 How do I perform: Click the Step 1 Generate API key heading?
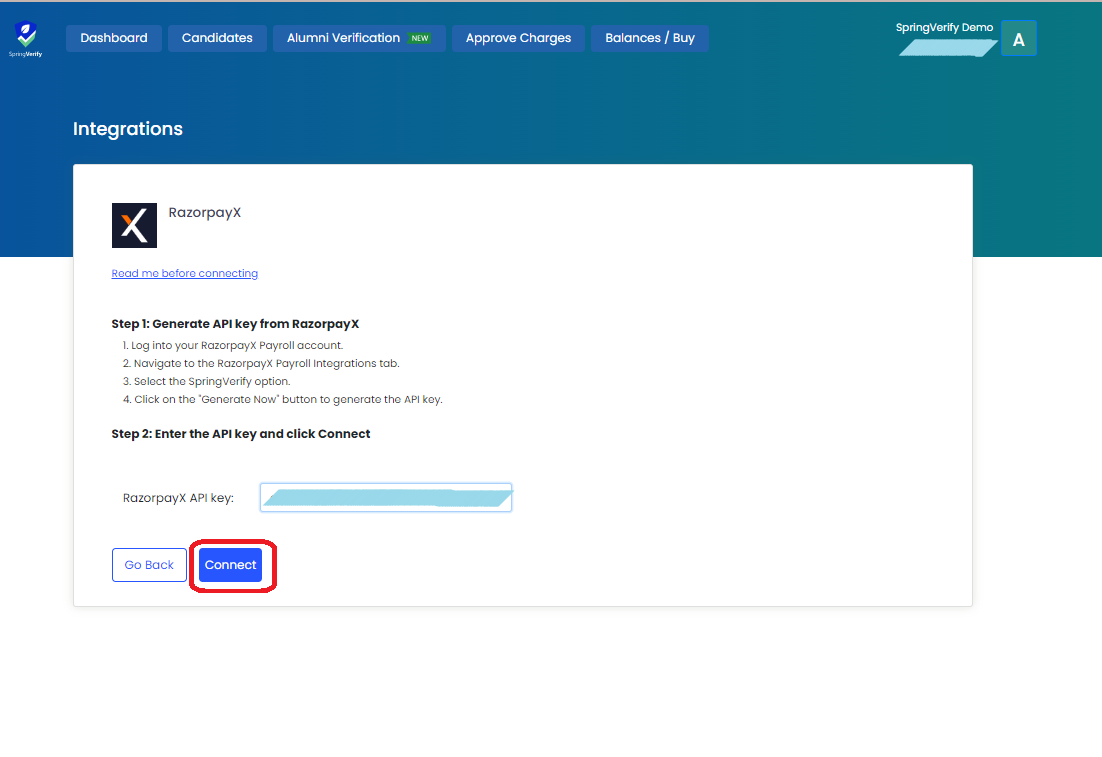(235, 324)
